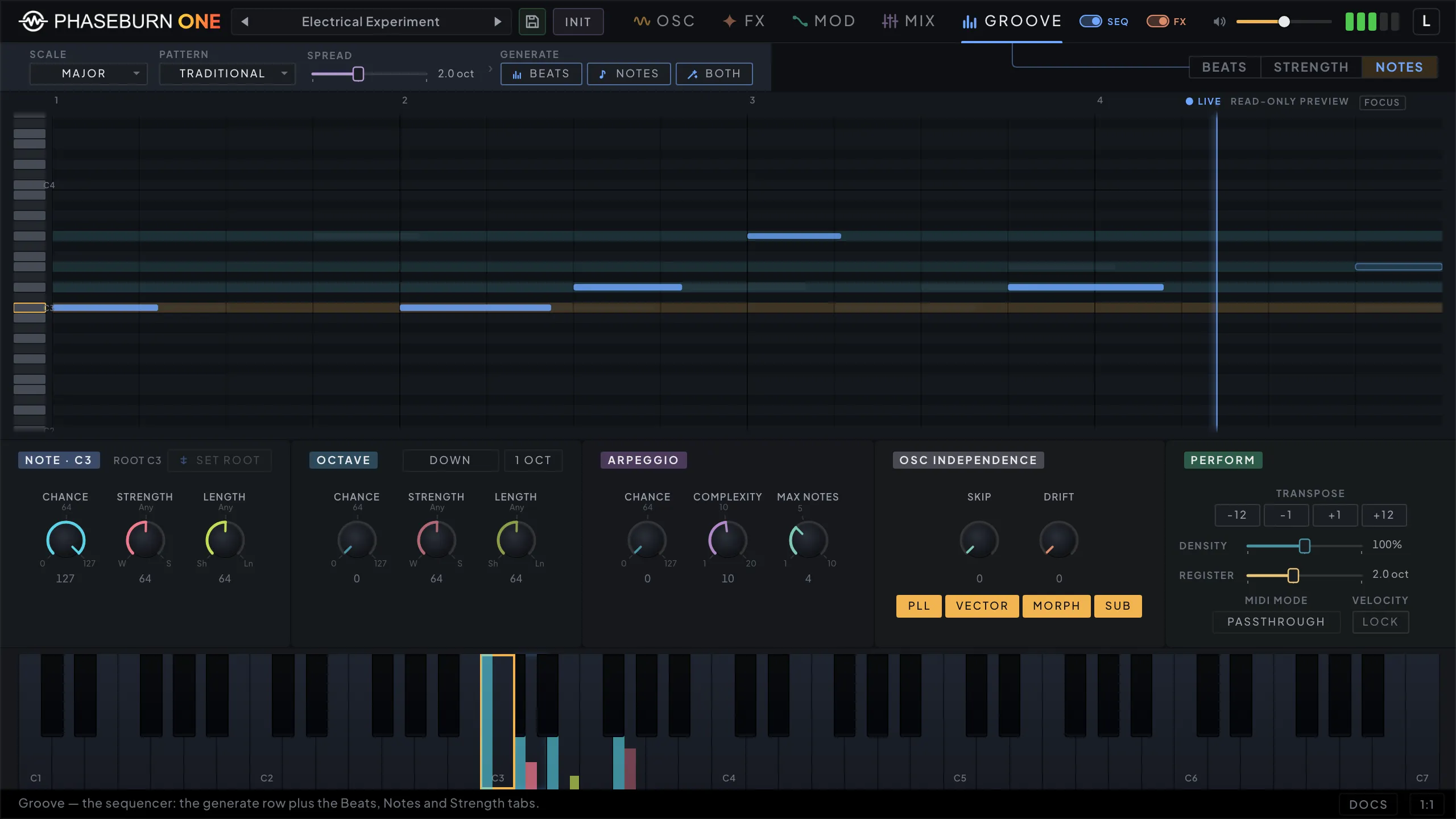Open the OSC tab
Screen dimensions: 1456x819
coord(664,22)
